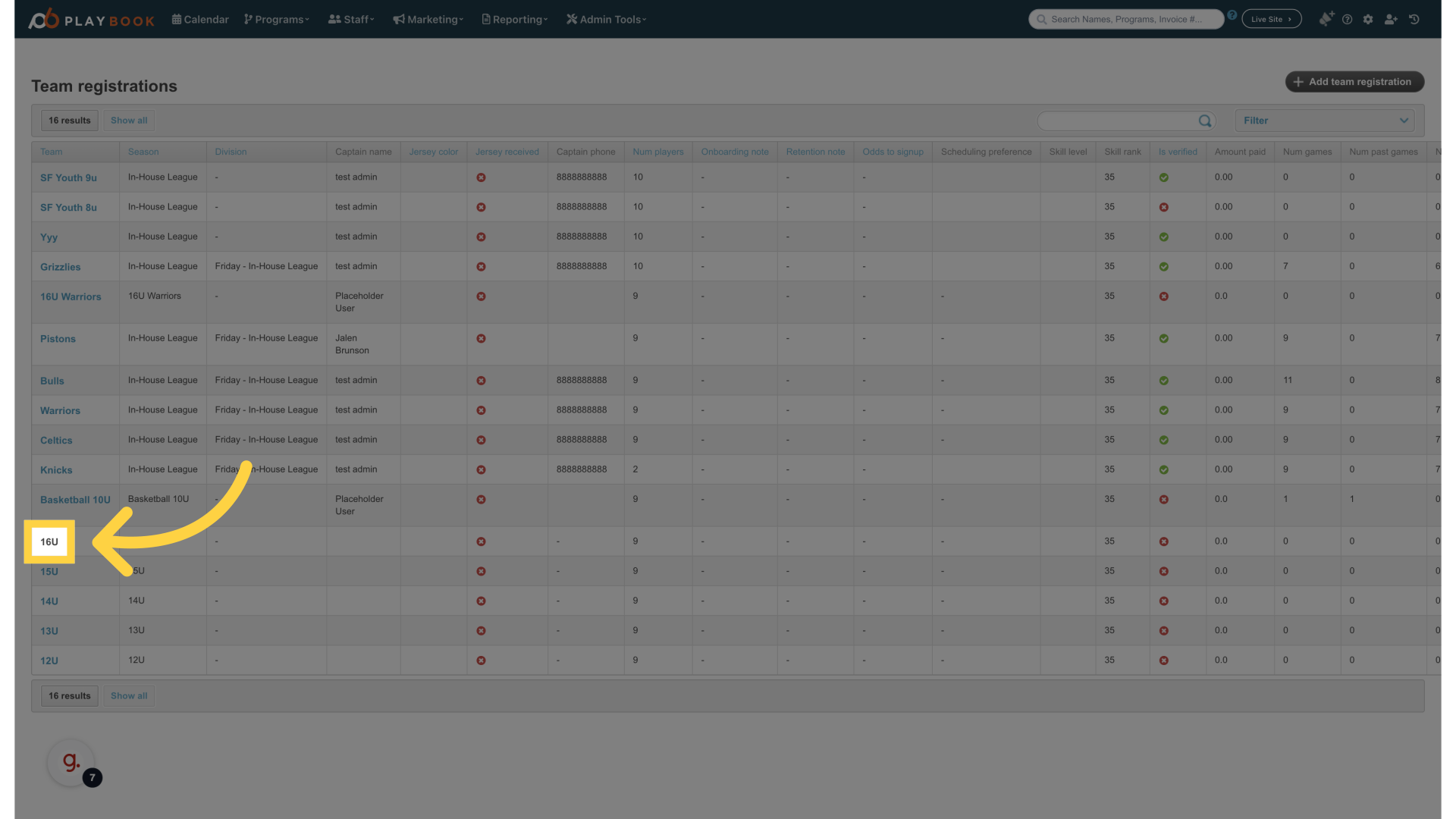Open the settings gear icon in header

pos(1368,20)
